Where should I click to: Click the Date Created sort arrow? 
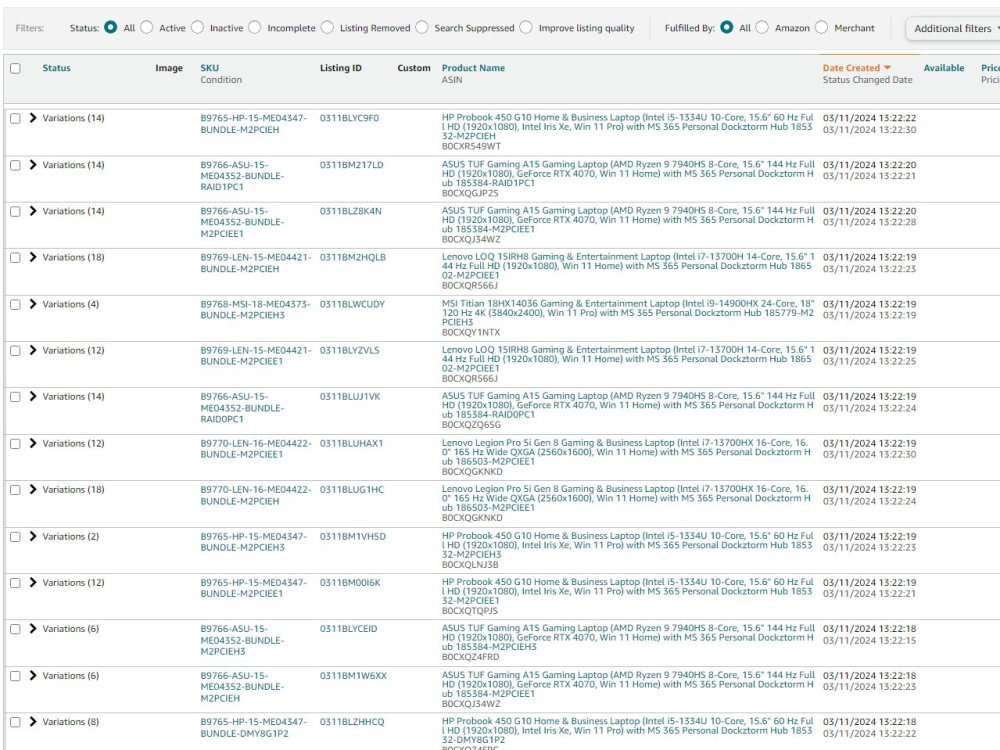pyautogui.click(x=887, y=68)
